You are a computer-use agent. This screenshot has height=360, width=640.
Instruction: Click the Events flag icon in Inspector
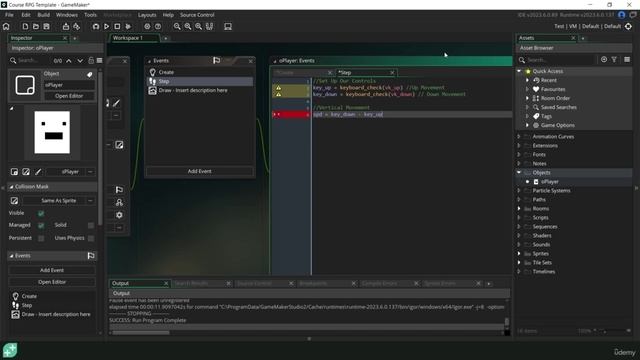click(91, 256)
